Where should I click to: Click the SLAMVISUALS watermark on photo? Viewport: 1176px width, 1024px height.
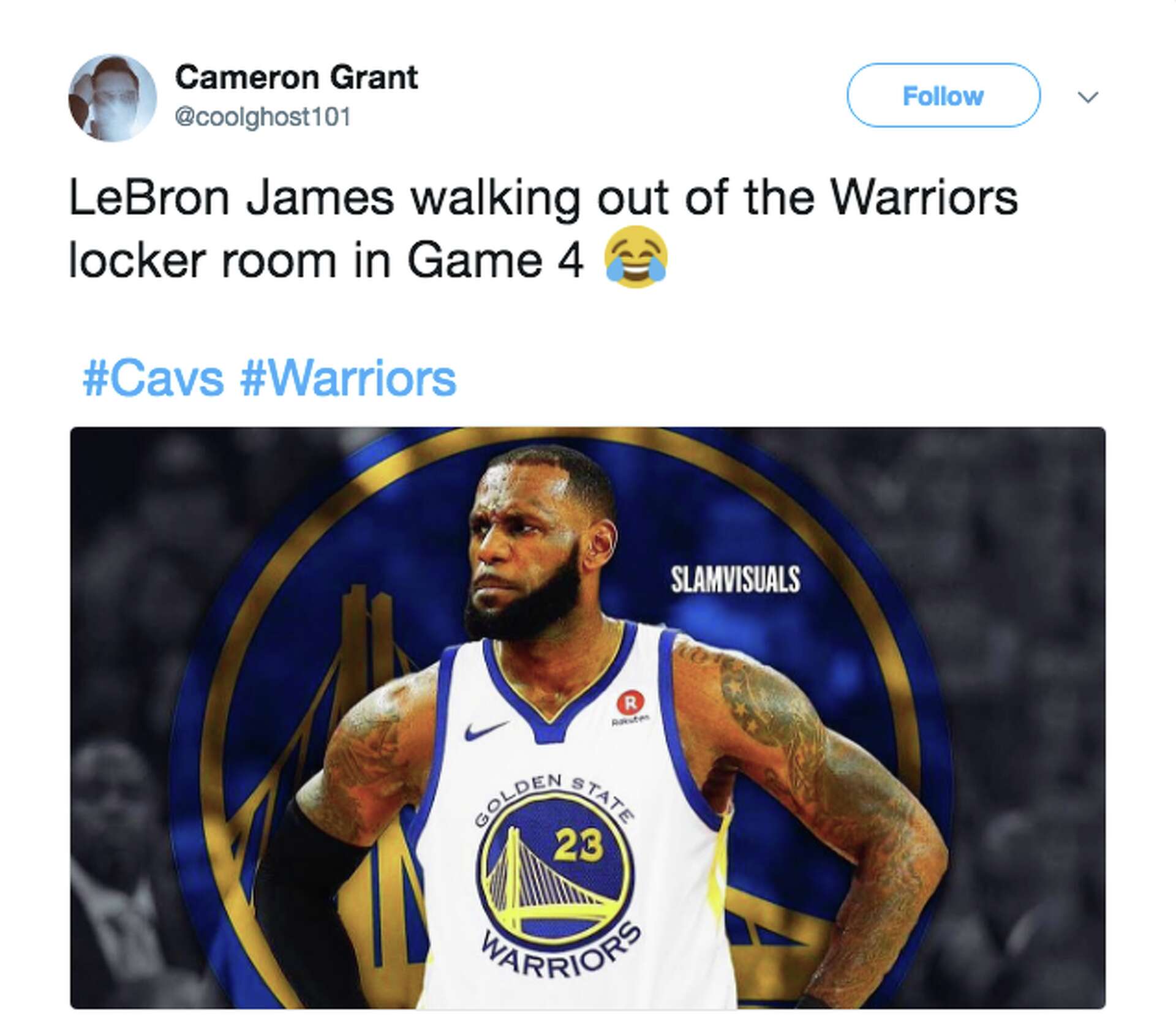[735, 579]
